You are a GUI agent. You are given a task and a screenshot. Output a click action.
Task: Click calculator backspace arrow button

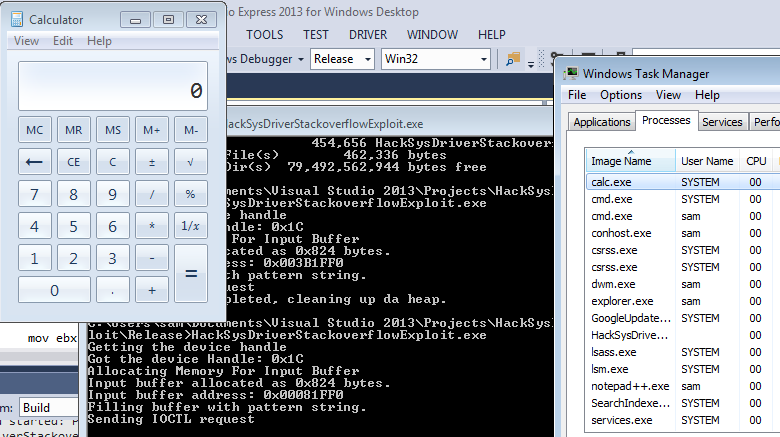click(x=34, y=162)
